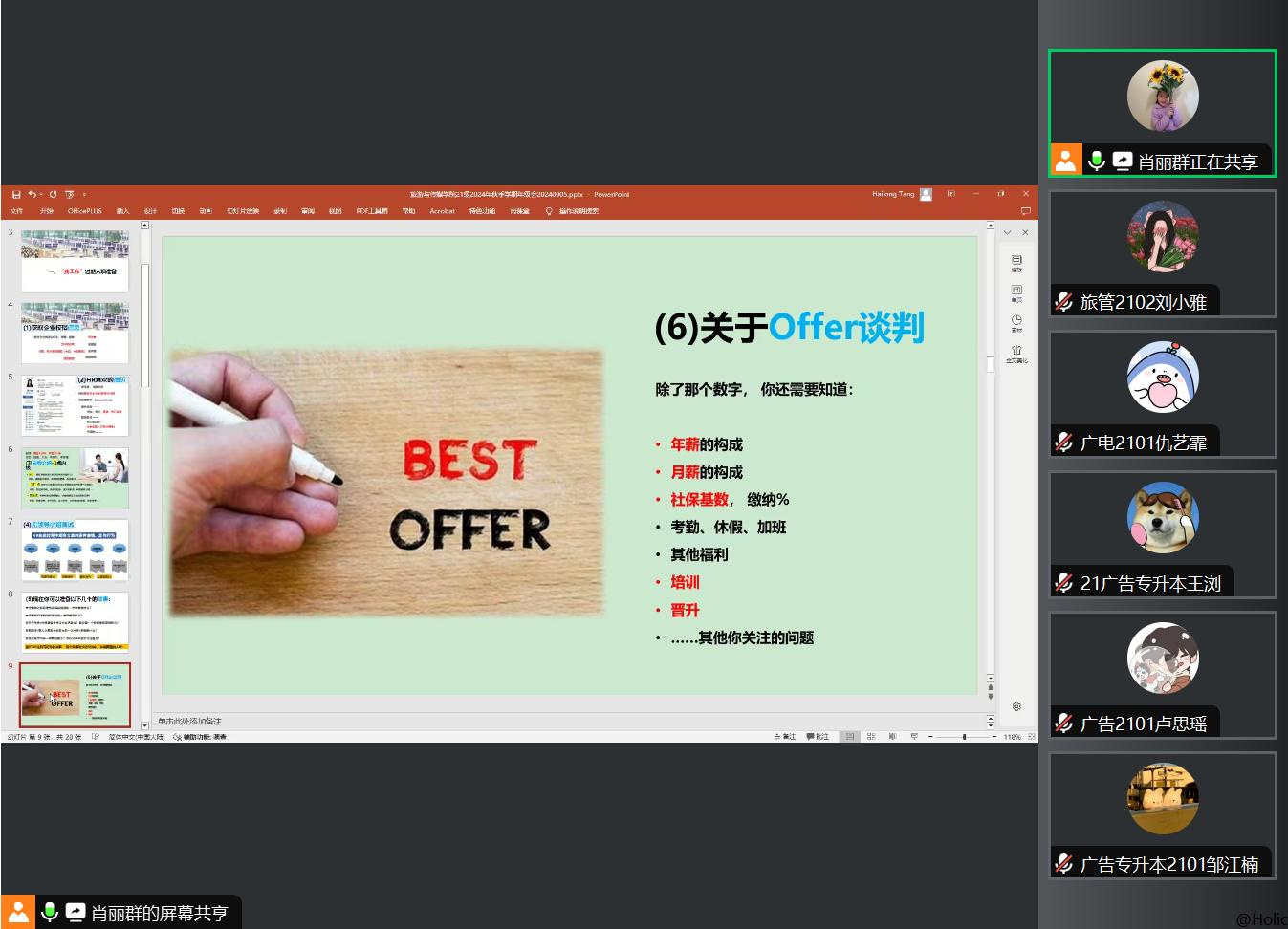The image size is (1288, 929).
Task: Collapse the side pane using chevron arrow
Action: (x=1007, y=232)
